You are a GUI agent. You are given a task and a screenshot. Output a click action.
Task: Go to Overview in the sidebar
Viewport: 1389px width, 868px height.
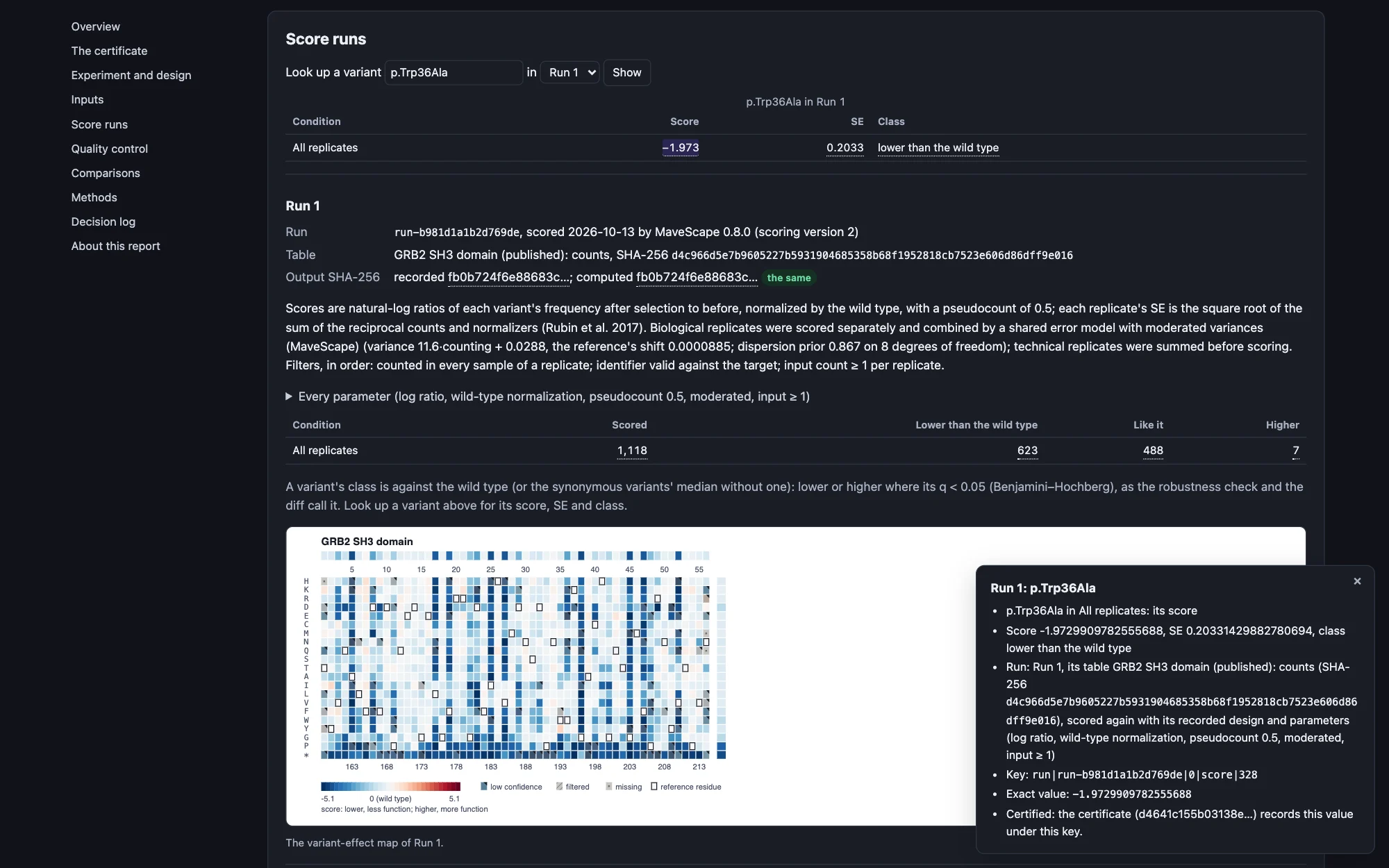click(96, 26)
